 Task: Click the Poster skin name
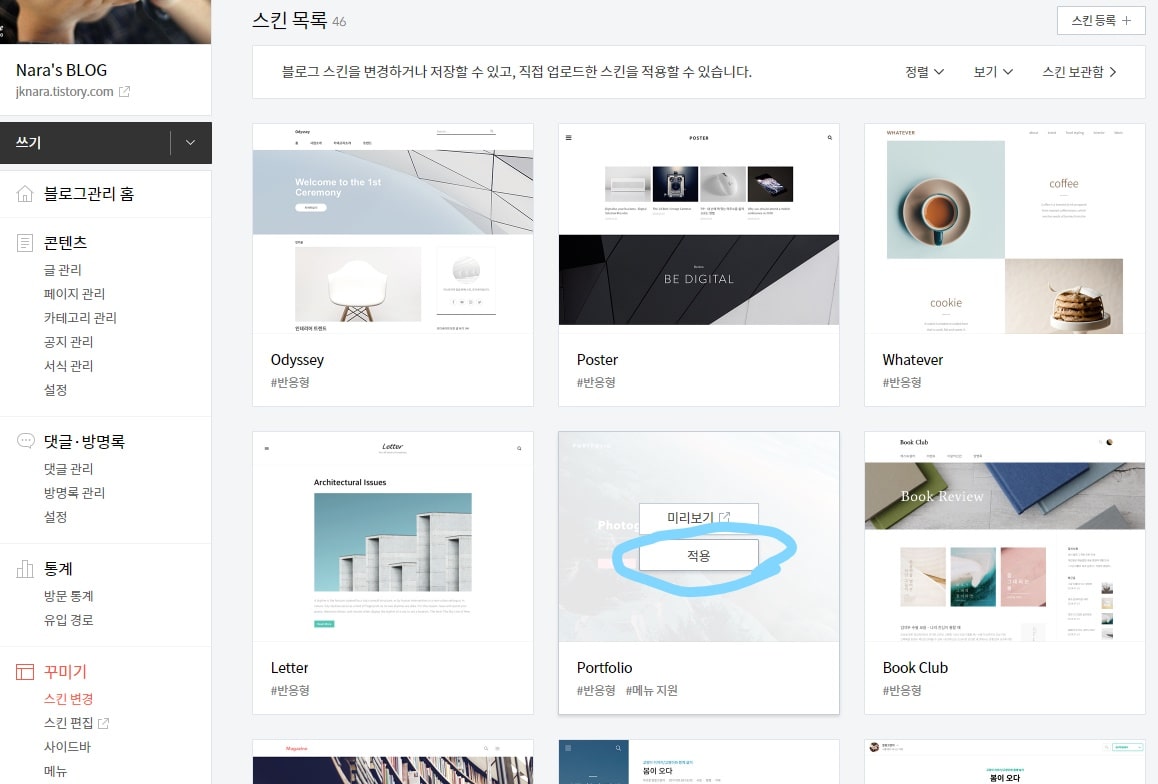pyautogui.click(x=597, y=360)
